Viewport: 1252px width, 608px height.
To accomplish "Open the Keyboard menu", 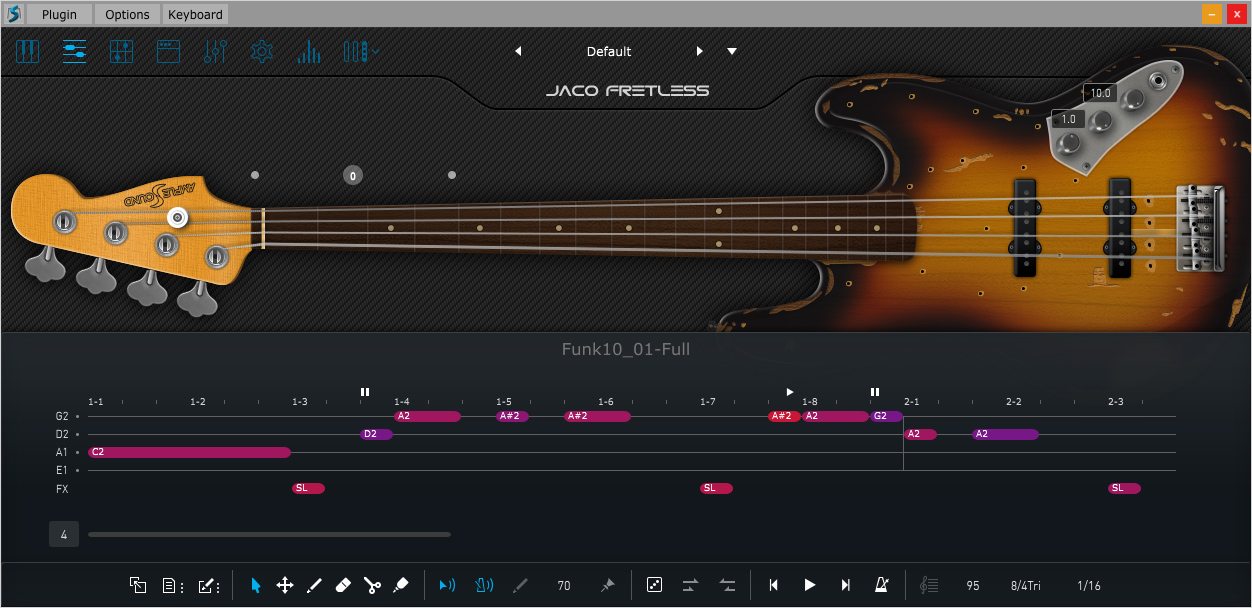I will 195,14.
